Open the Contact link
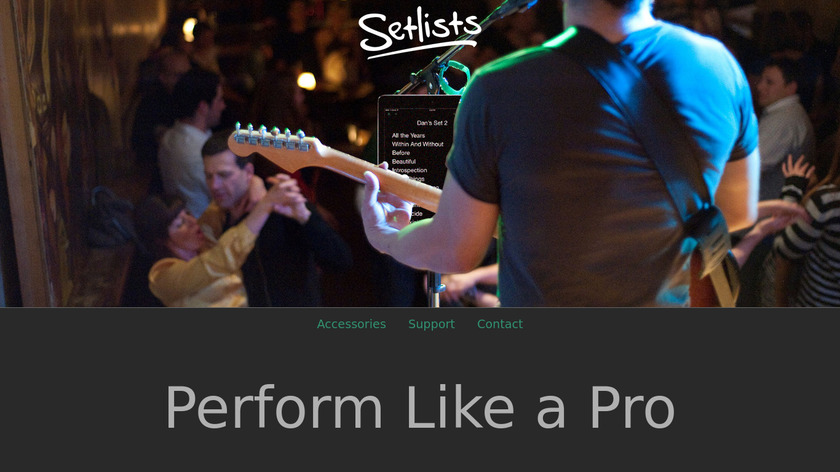Viewport: 840px width, 472px height. (500, 324)
